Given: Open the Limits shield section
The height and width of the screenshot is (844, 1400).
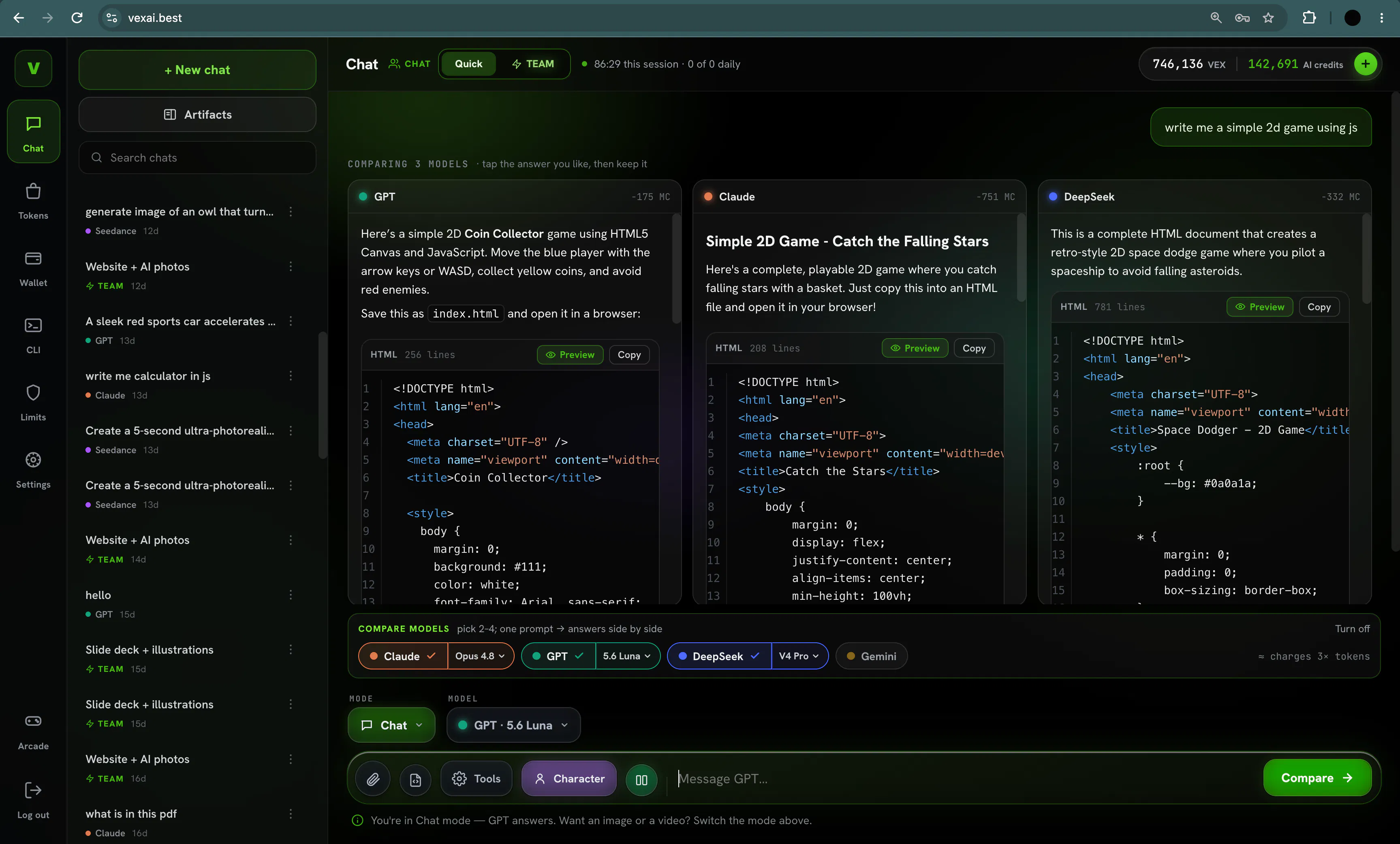Looking at the screenshot, I should 33,402.
